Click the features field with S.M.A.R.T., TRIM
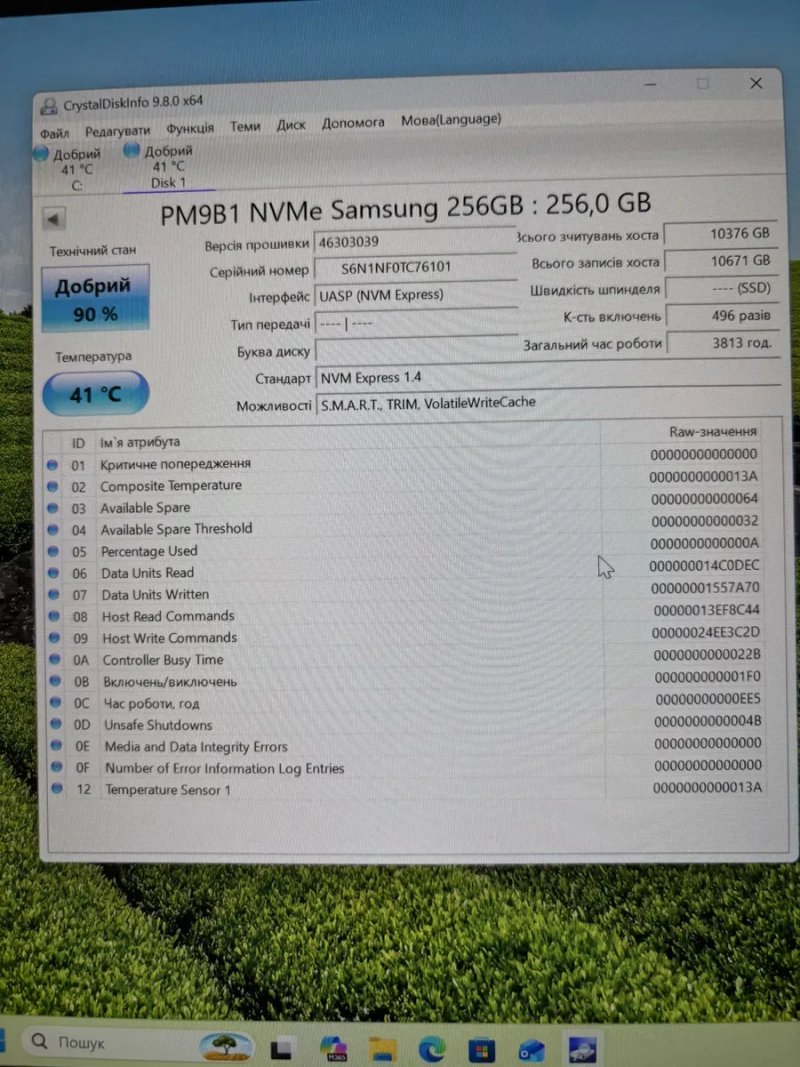800x1067 pixels. [548, 402]
